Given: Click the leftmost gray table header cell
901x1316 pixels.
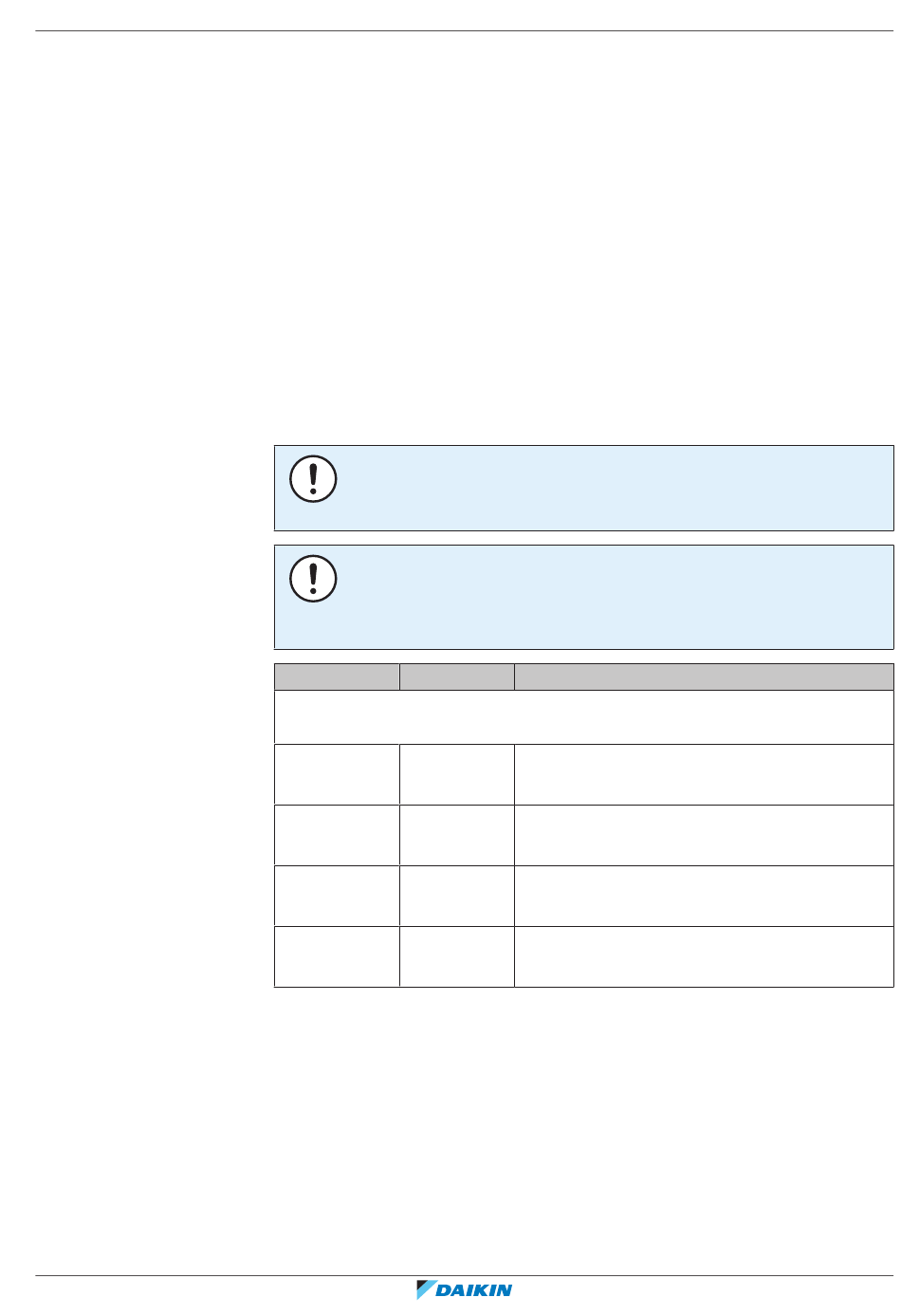Looking at the screenshot, I should pyautogui.click(x=337, y=677).
